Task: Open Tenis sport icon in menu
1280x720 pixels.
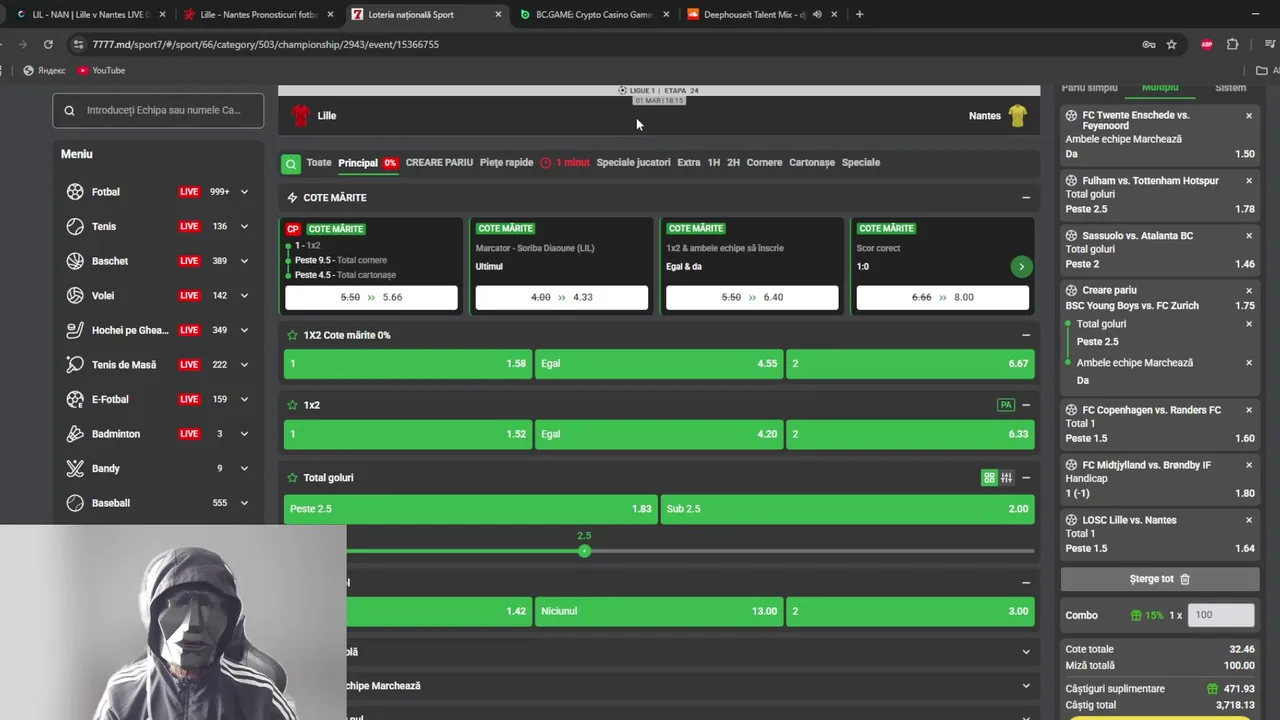Action: [75, 226]
